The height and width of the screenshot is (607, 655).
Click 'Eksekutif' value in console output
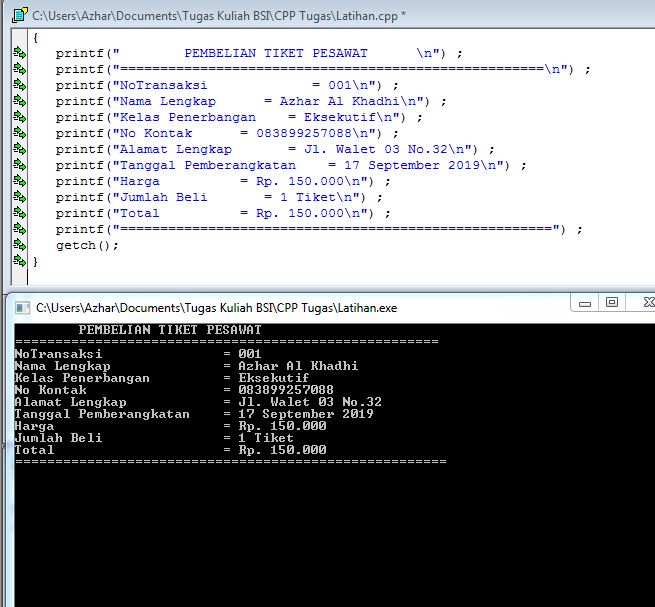click(274, 378)
